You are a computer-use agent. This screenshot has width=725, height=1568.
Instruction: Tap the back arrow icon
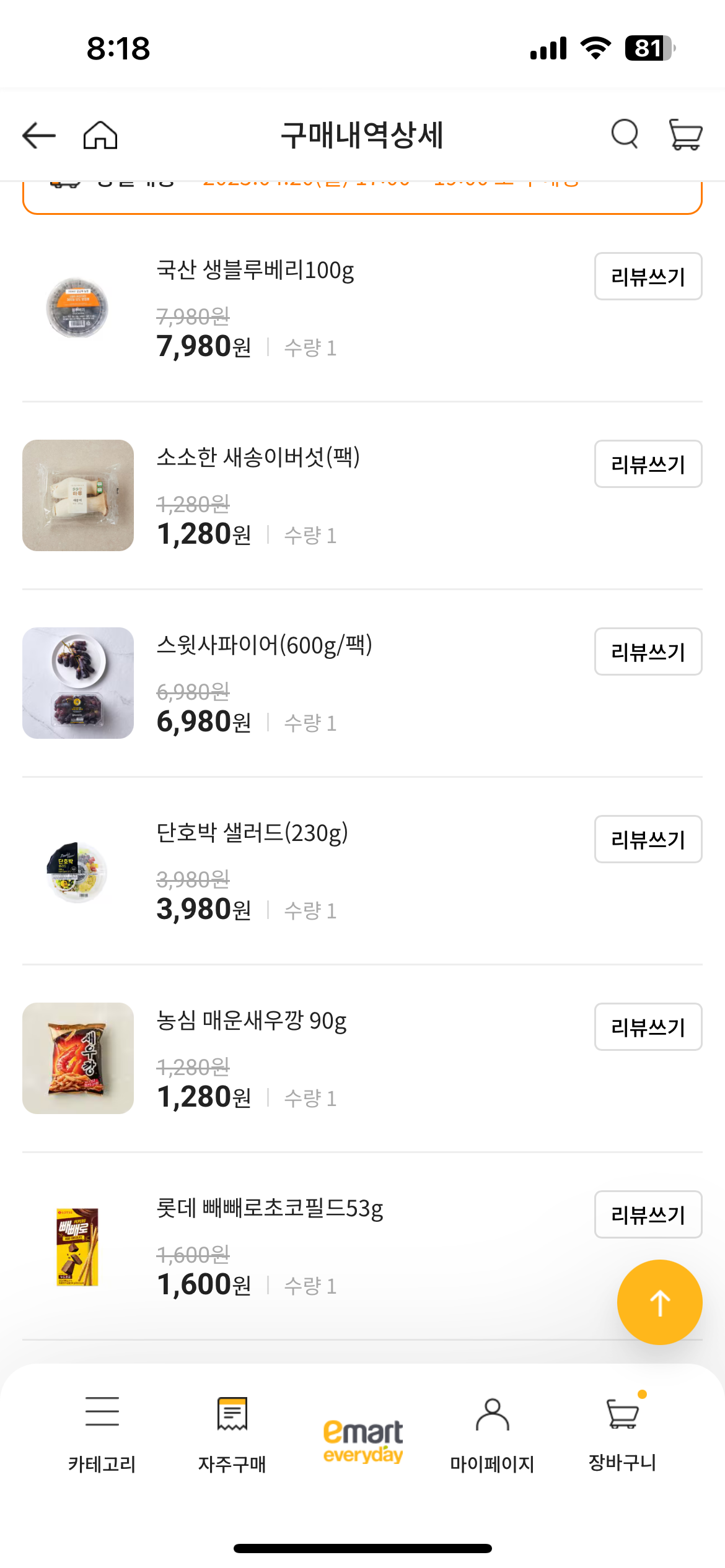pyautogui.click(x=38, y=135)
